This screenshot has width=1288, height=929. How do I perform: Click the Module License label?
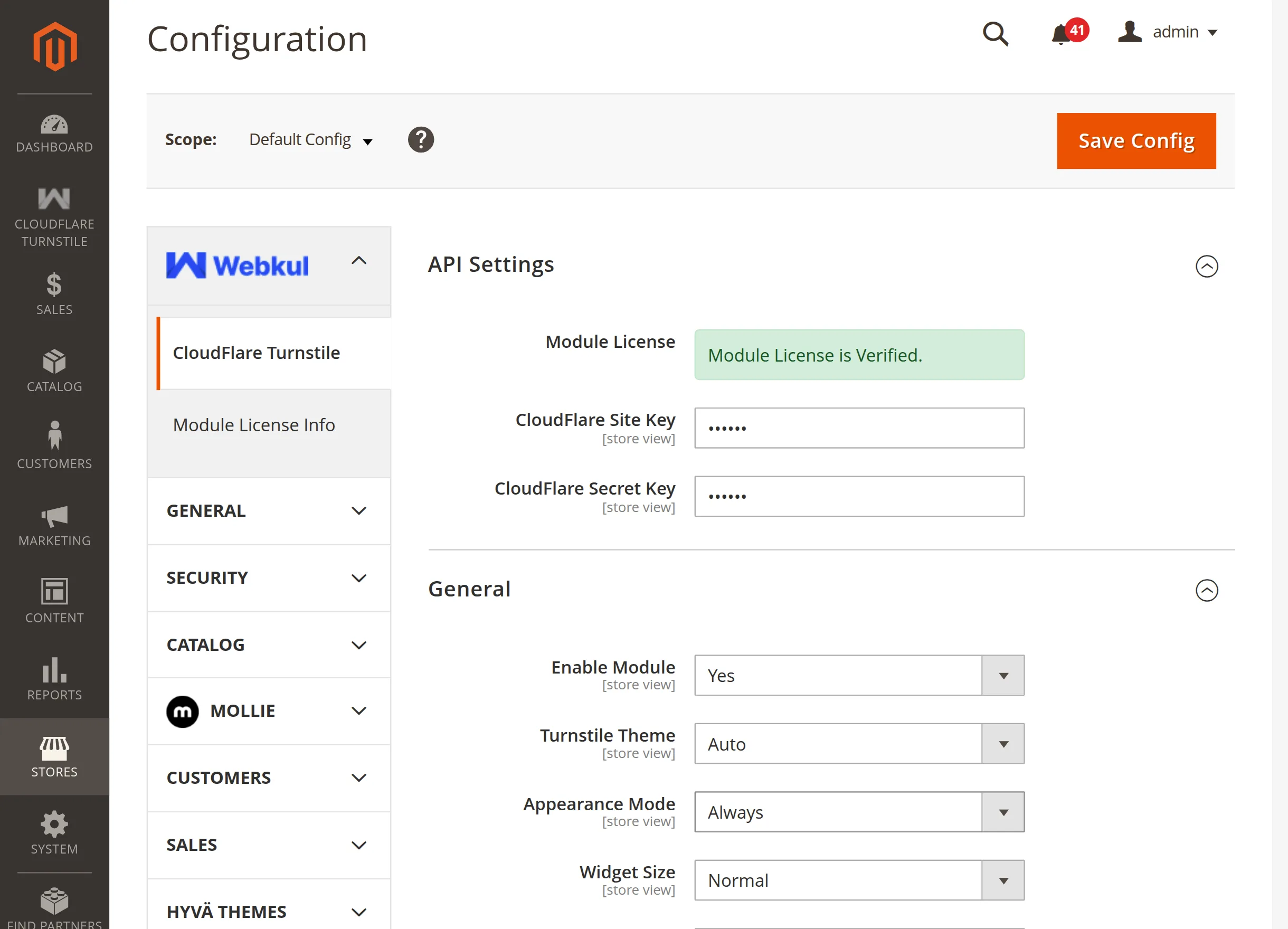[610, 342]
